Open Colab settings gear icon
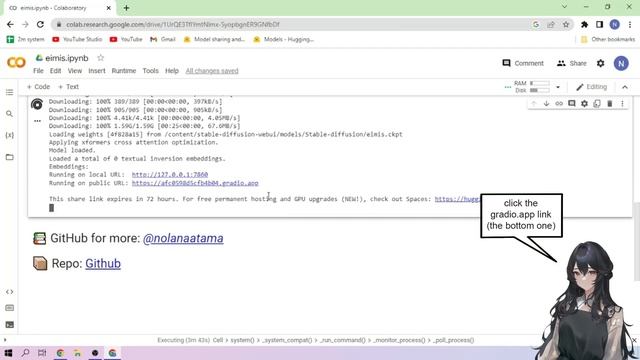The image size is (640, 360). click(x=600, y=63)
